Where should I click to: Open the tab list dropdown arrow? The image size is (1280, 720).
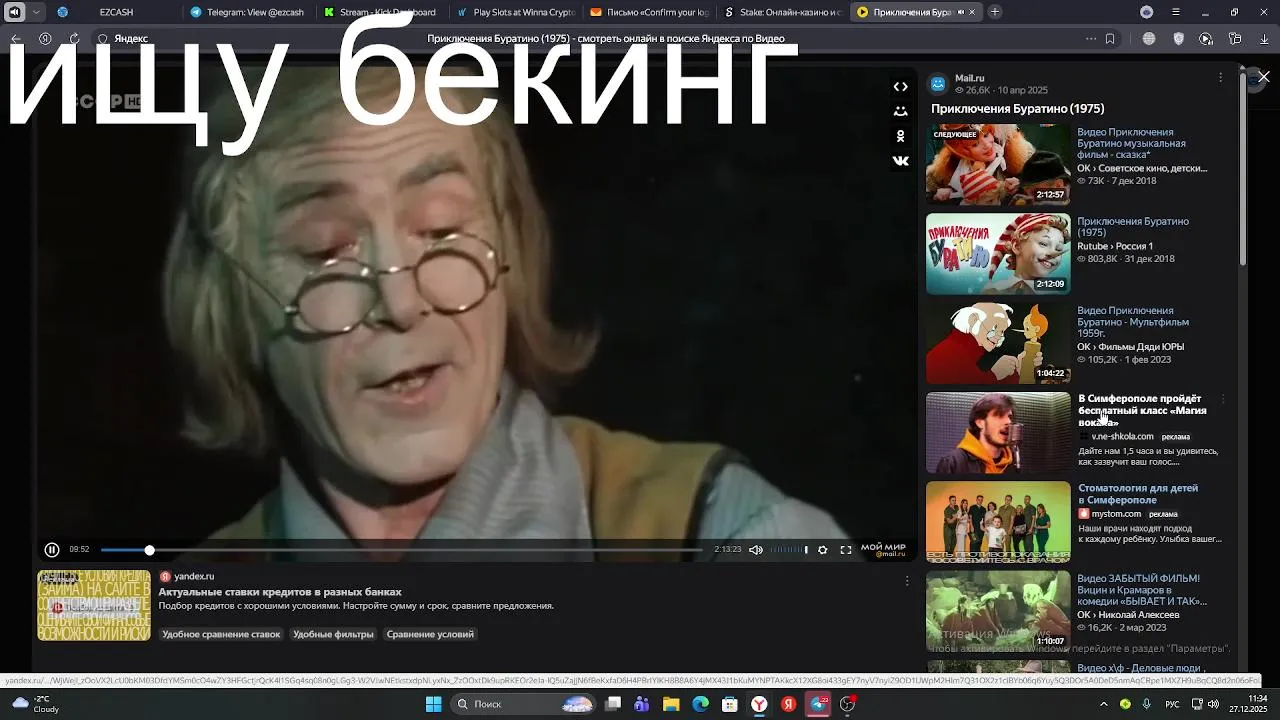(x=37, y=12)
